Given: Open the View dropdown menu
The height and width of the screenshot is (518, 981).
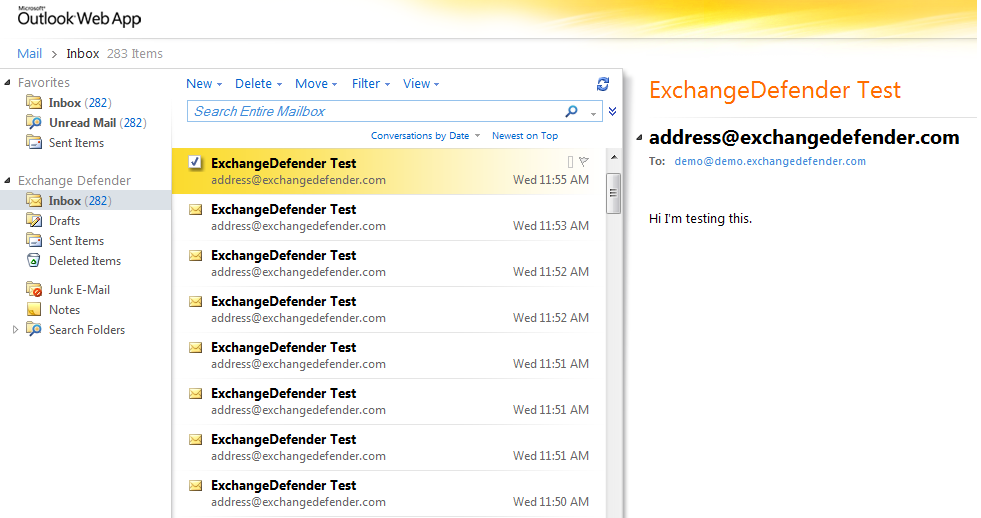Looking at the screenshot, I should 421,84.
